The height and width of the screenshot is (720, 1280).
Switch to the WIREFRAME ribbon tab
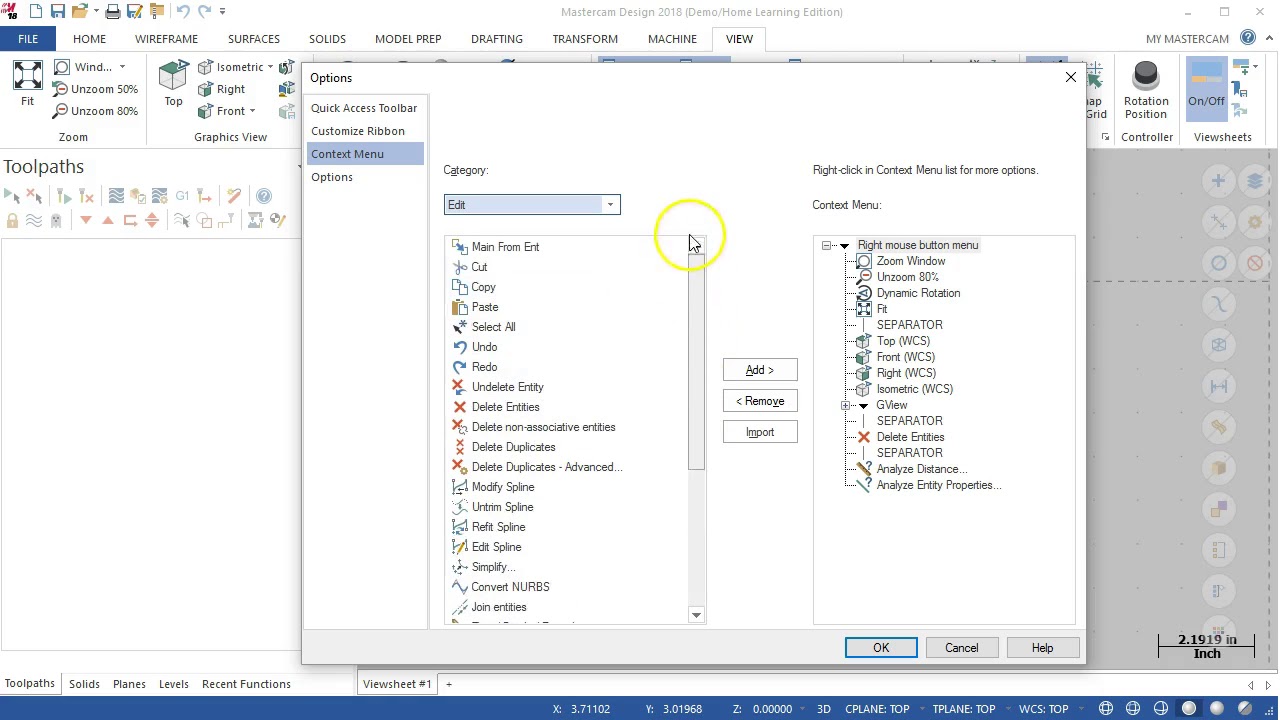166,39
